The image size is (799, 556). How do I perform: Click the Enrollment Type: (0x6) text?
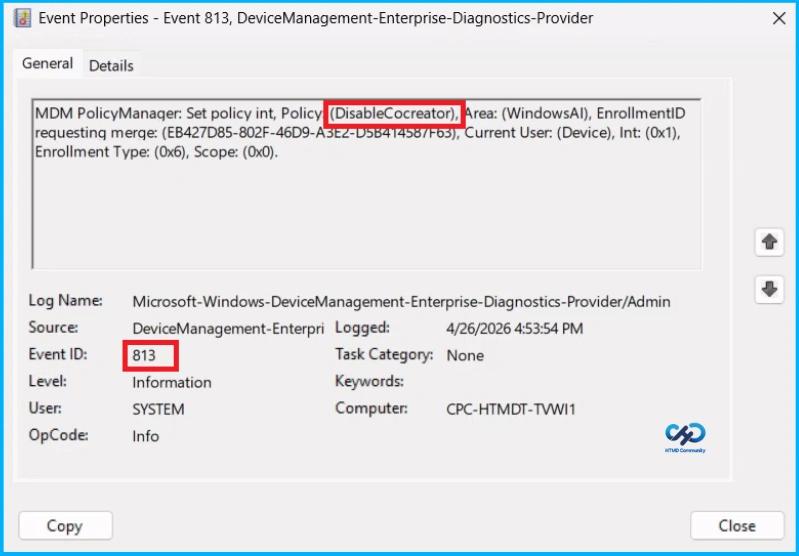click(x=112, y=152)
